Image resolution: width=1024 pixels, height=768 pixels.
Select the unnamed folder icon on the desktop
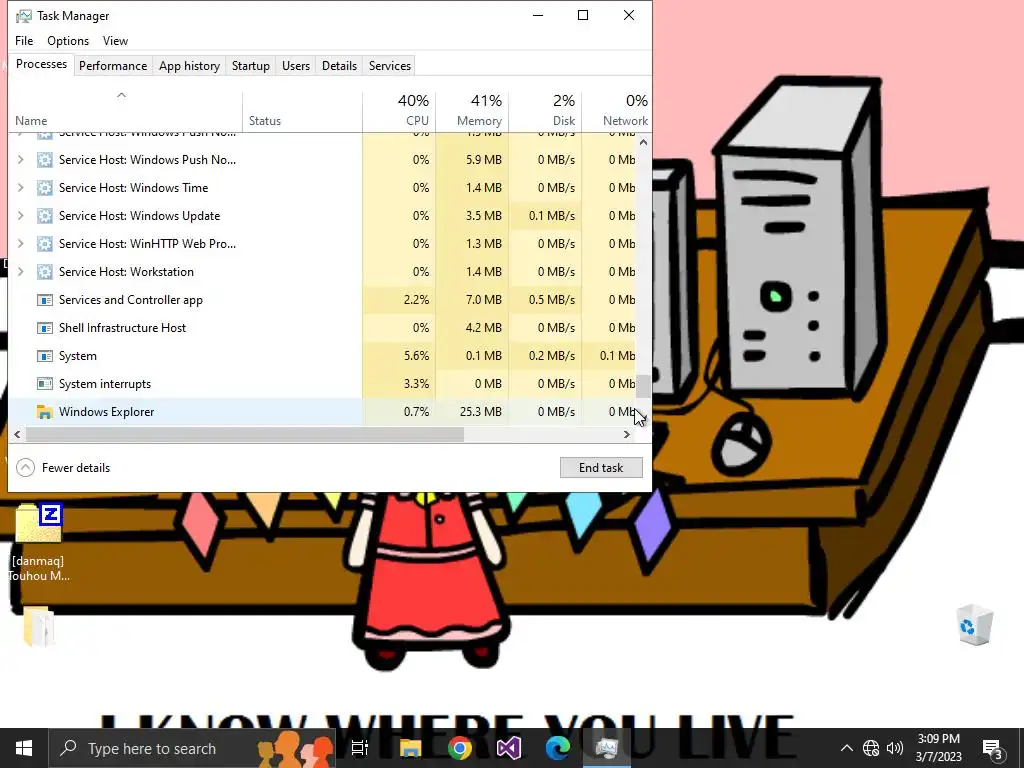point(39,627)
